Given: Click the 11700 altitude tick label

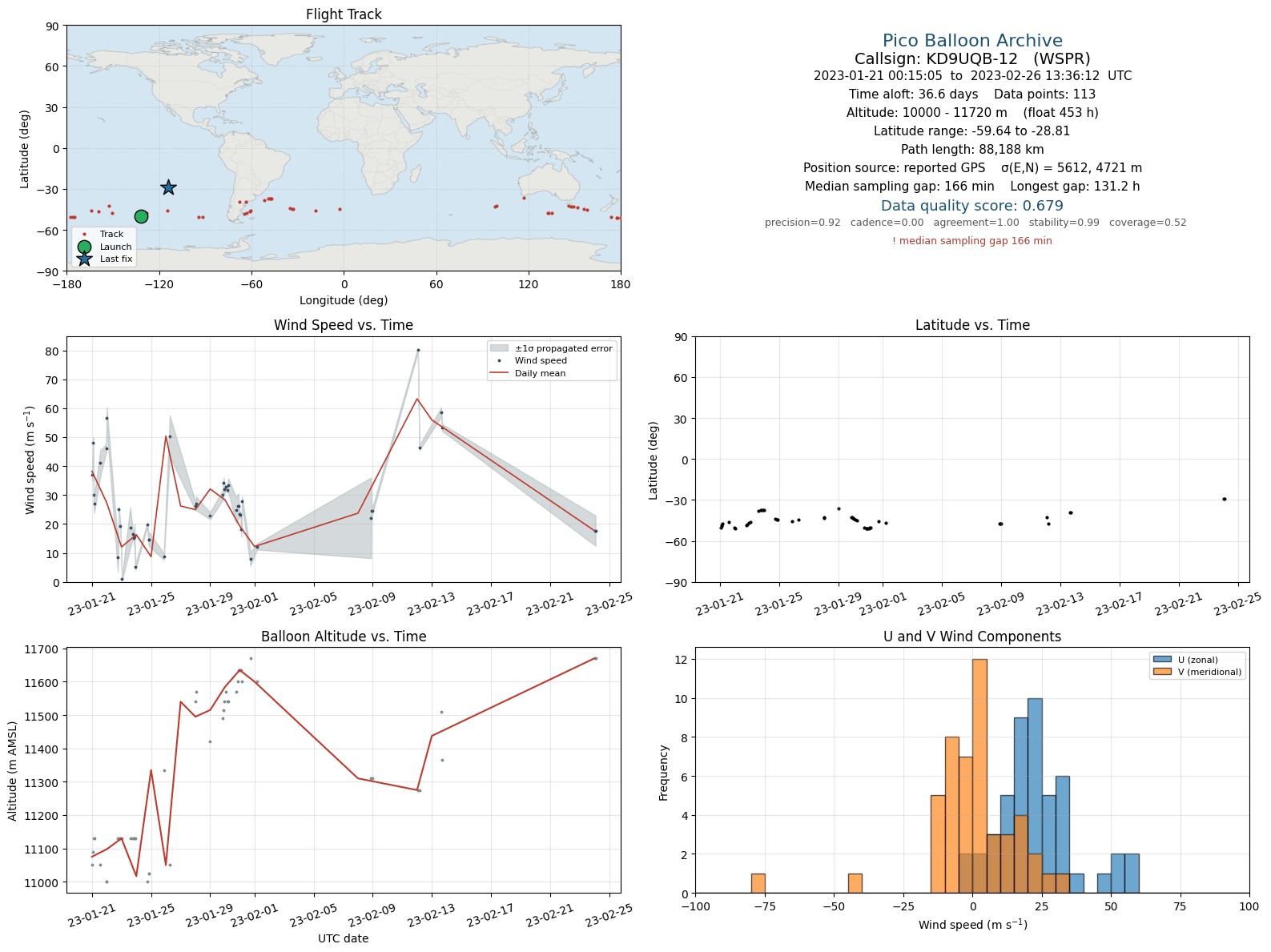Looking at the screenshot, I should point(43,649).
